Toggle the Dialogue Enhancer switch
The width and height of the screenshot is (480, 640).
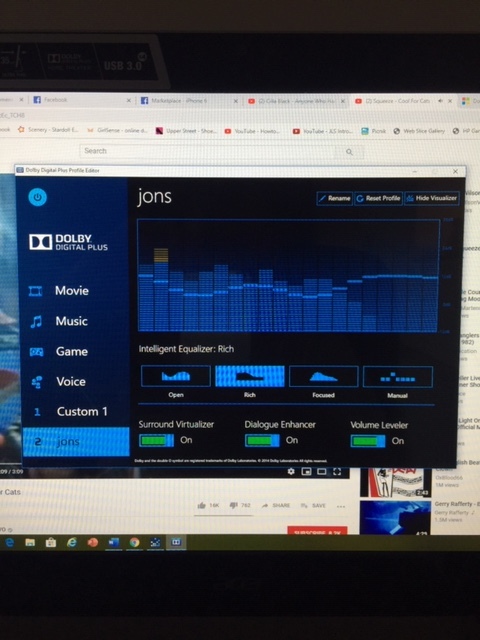262,441
